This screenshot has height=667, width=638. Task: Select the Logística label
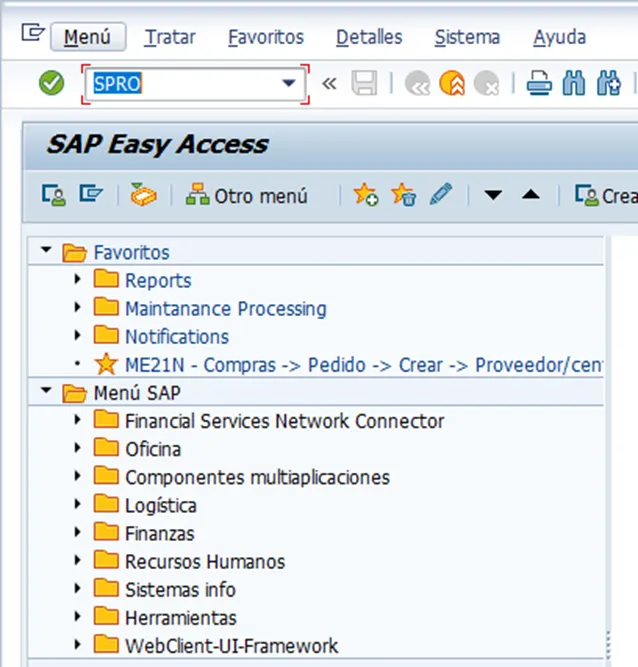[161, 506]
